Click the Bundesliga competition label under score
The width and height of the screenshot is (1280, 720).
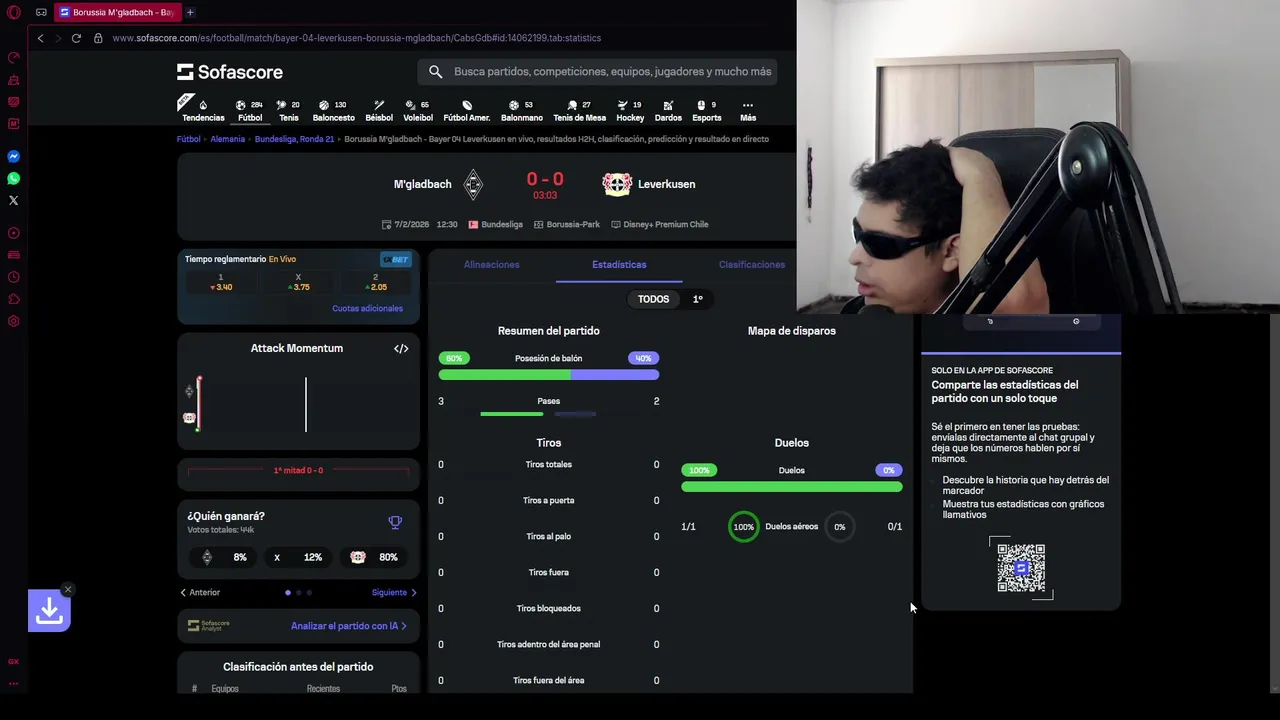pos(495,224)
